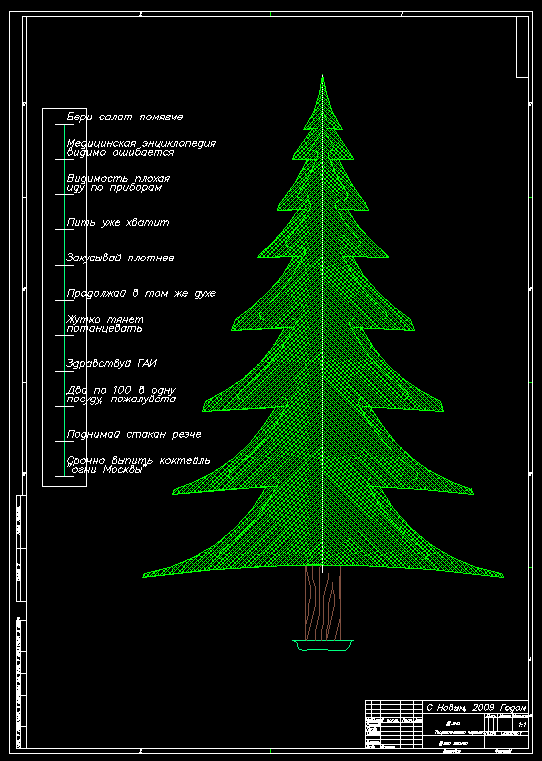Click the vertical stamp column on the left margin

[21, 621]
